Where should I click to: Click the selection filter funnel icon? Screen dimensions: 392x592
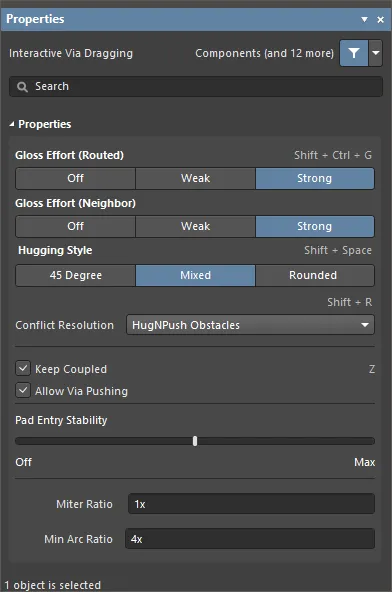point(354,53)
